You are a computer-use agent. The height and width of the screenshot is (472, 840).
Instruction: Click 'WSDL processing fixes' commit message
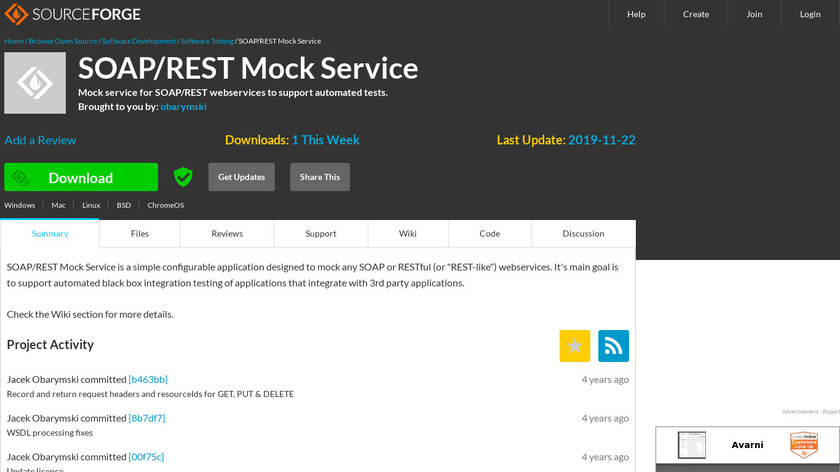[x=50, y=432]
